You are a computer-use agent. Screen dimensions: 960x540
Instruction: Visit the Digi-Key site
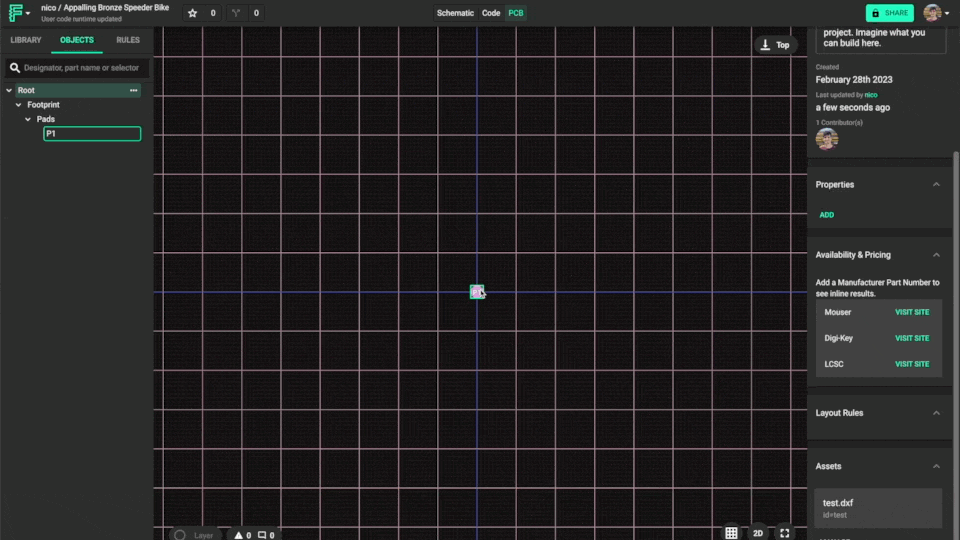pos(912,338)
